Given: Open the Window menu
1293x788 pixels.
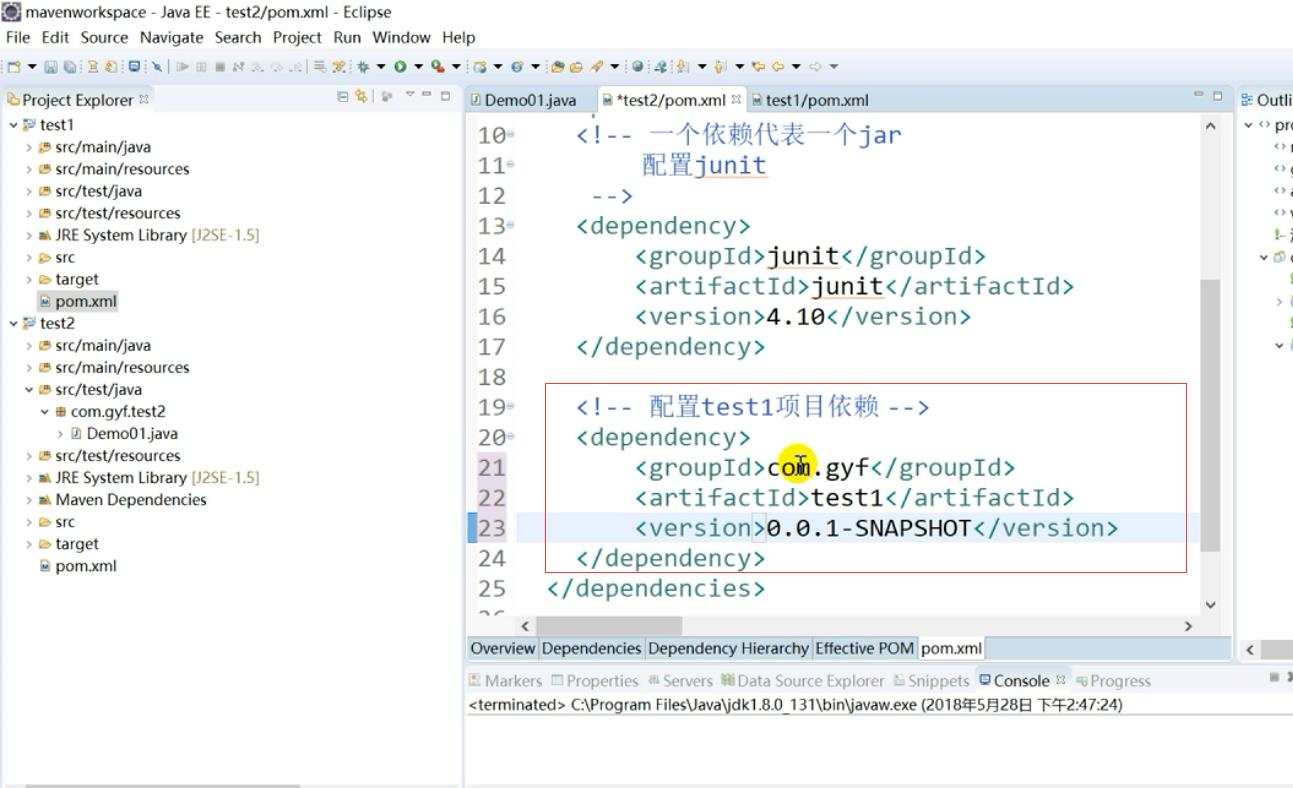Looking at the screenshot, I should pyautogui.click(x=401, y=37).
